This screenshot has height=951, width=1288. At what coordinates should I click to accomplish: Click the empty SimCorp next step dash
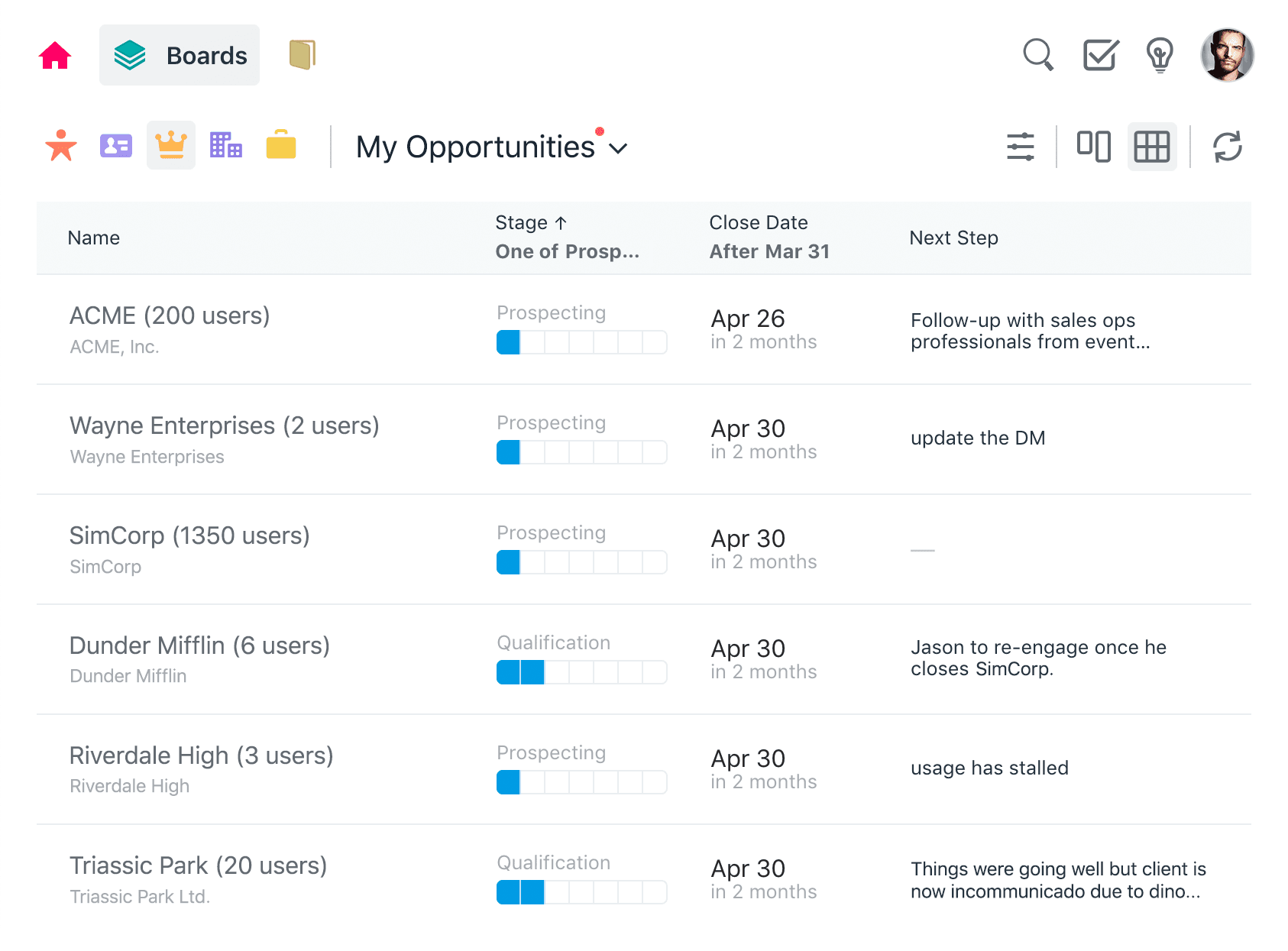(x=923, y=550)
